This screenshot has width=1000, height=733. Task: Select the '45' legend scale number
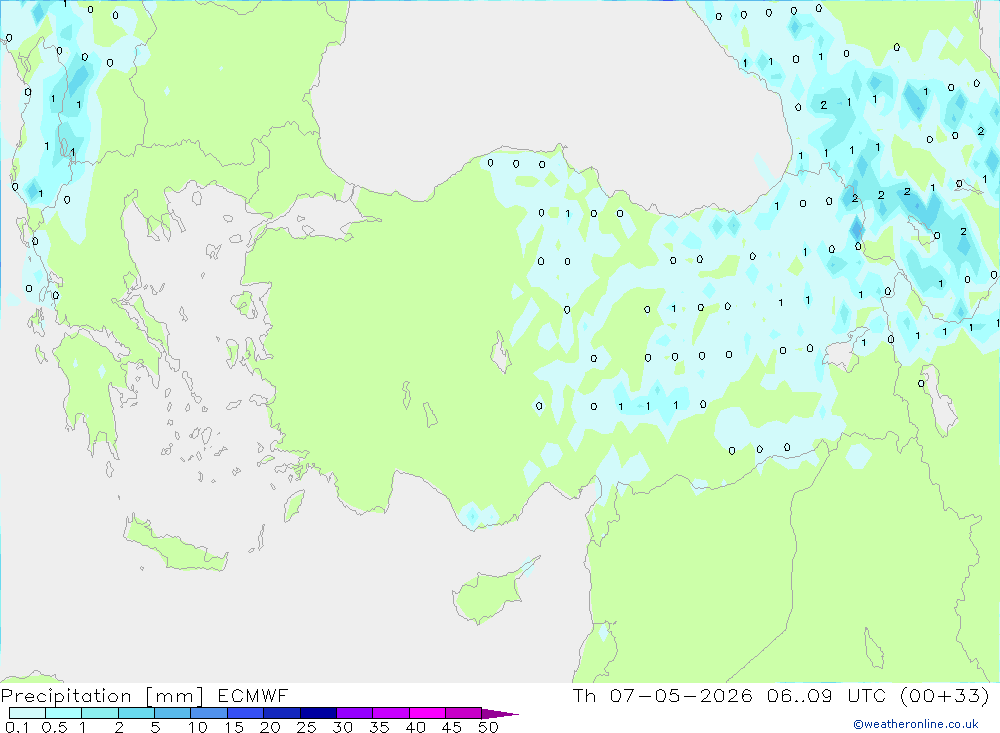click(452, 727)
